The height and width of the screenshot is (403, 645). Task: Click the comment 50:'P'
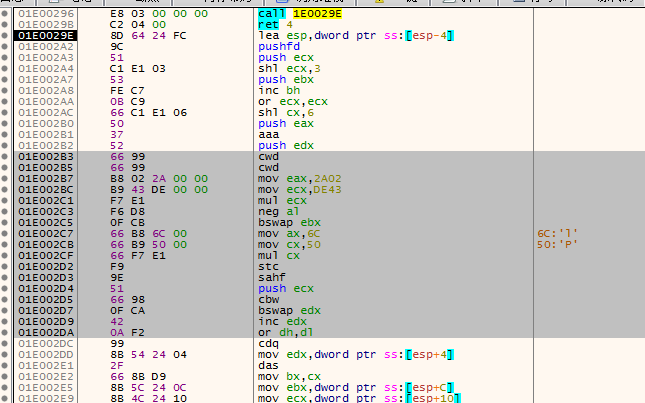(557, 245)
